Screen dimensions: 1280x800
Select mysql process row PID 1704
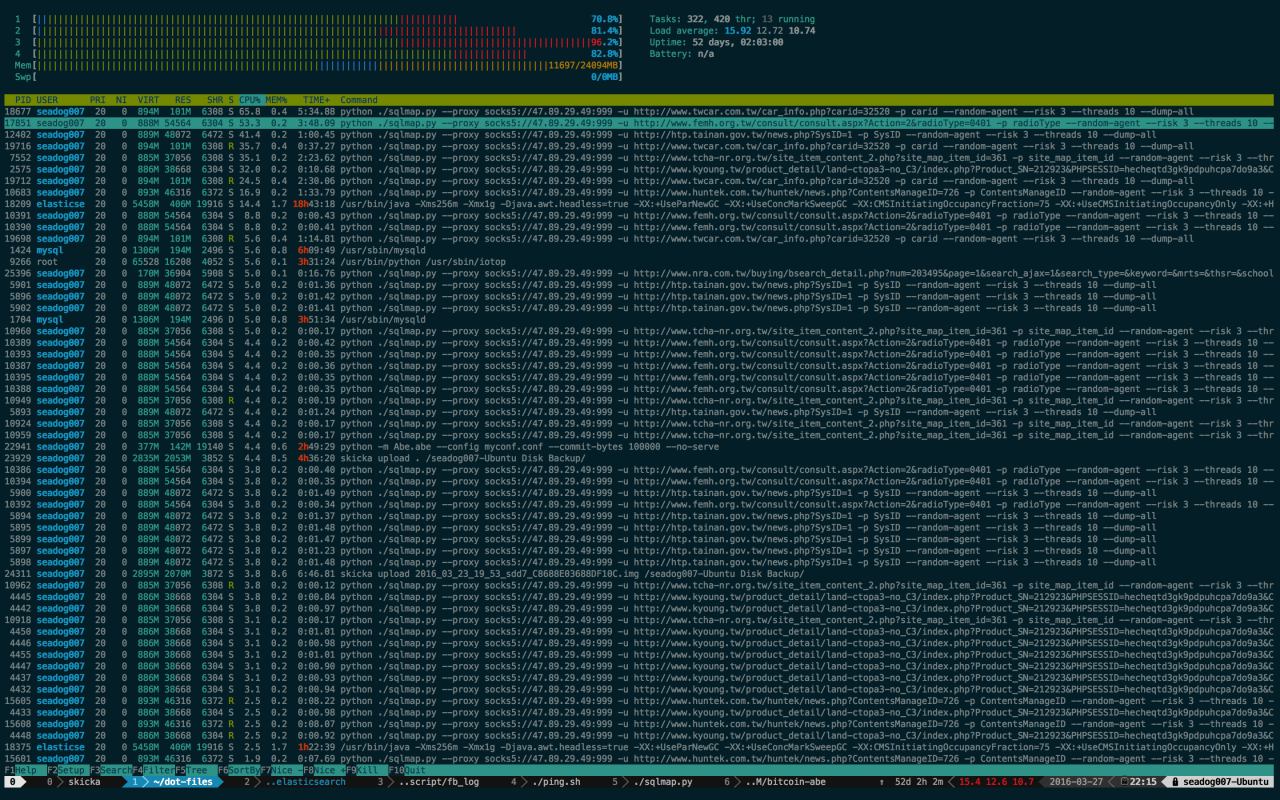tap(639, 320)
